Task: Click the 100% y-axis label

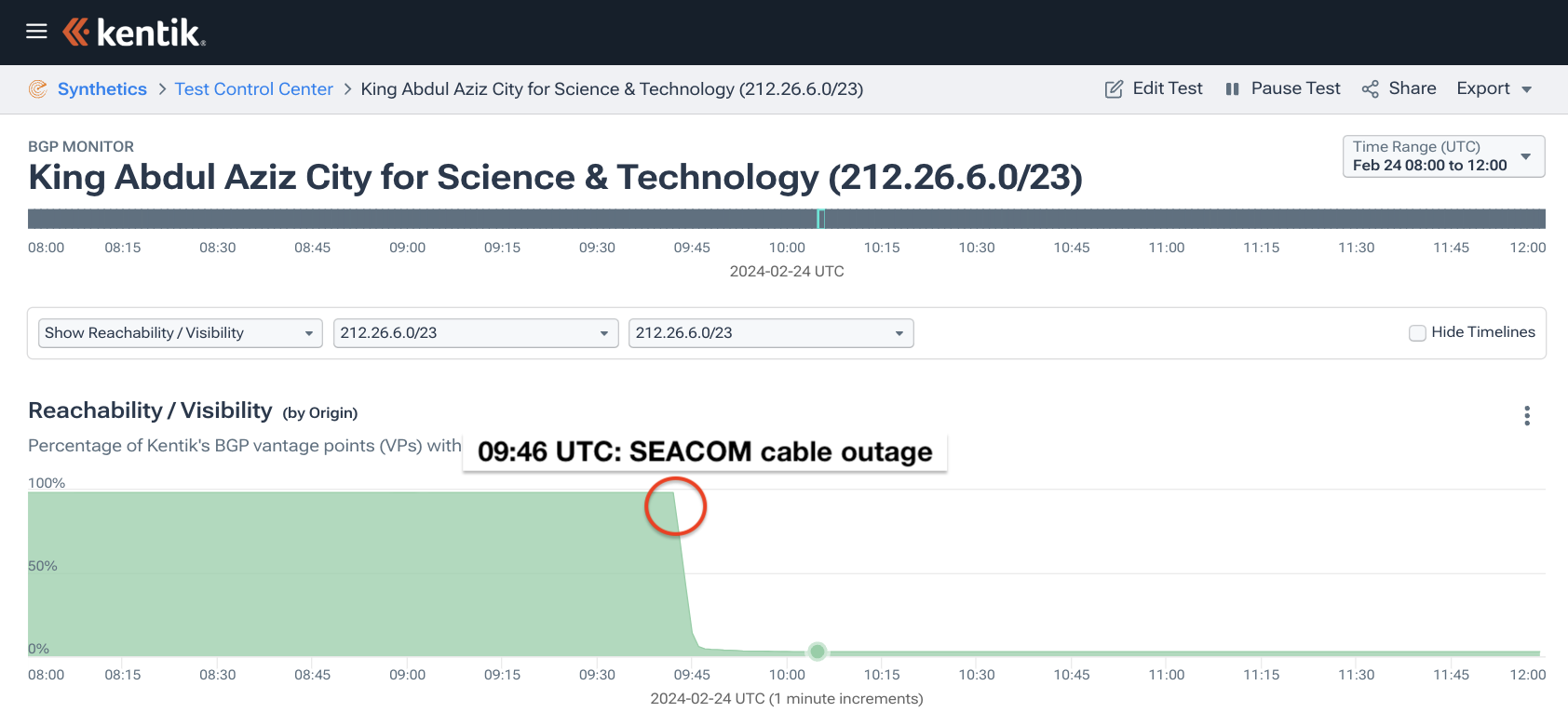Action: point(47,483)
